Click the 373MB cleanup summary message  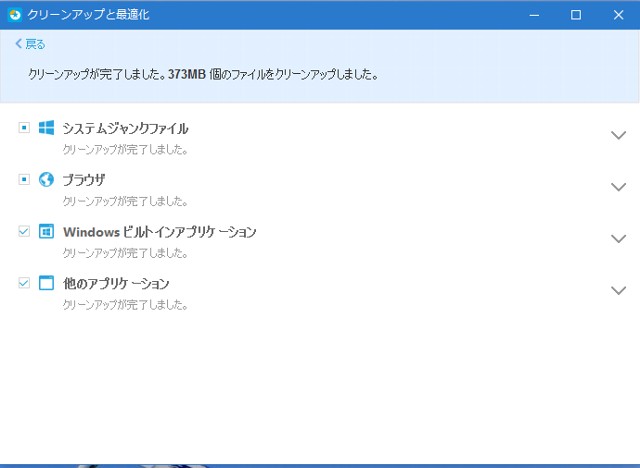coord(203,75)
